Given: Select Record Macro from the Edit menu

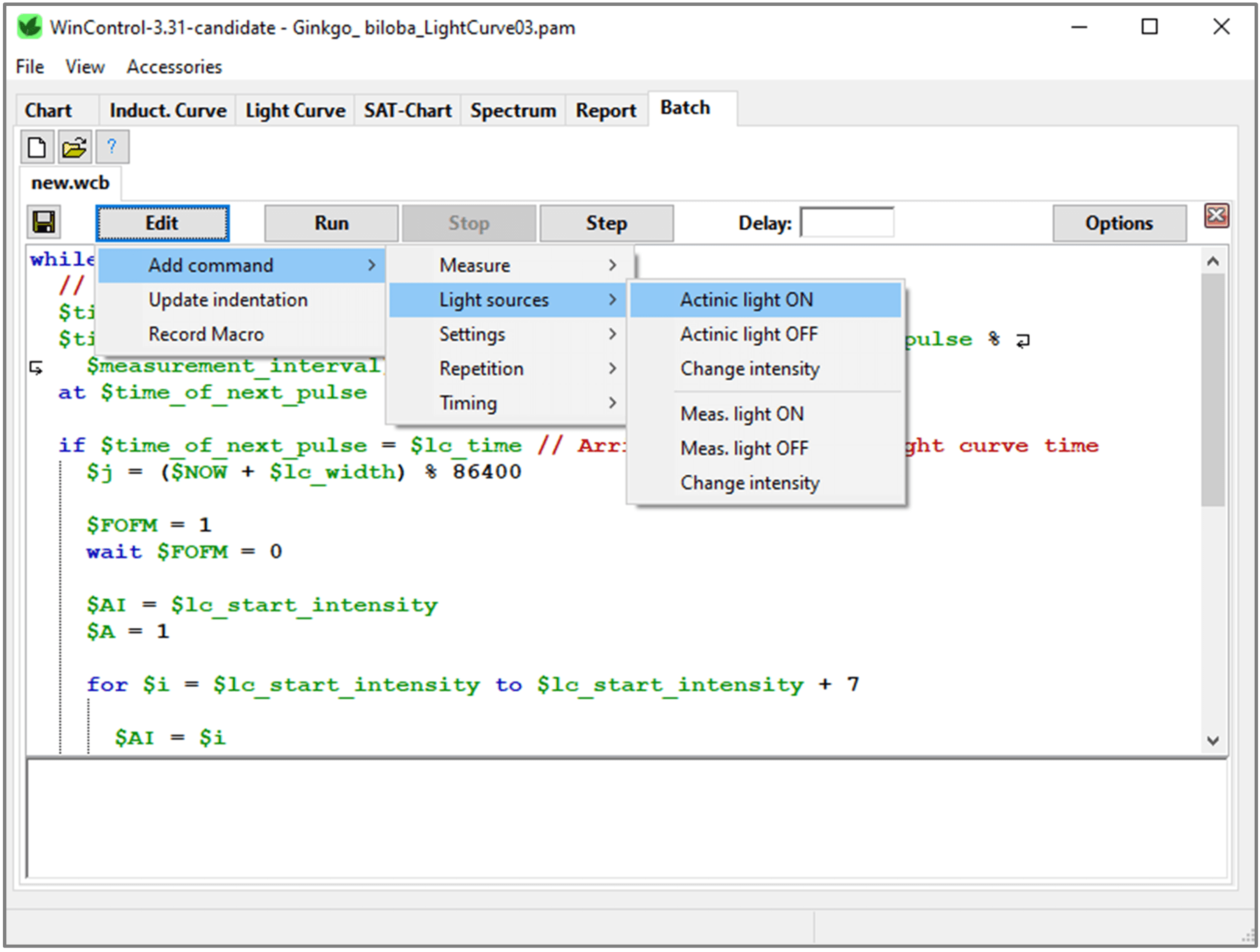Looking at the screenshot, I should pyautogui.click(x=206, y=334).
